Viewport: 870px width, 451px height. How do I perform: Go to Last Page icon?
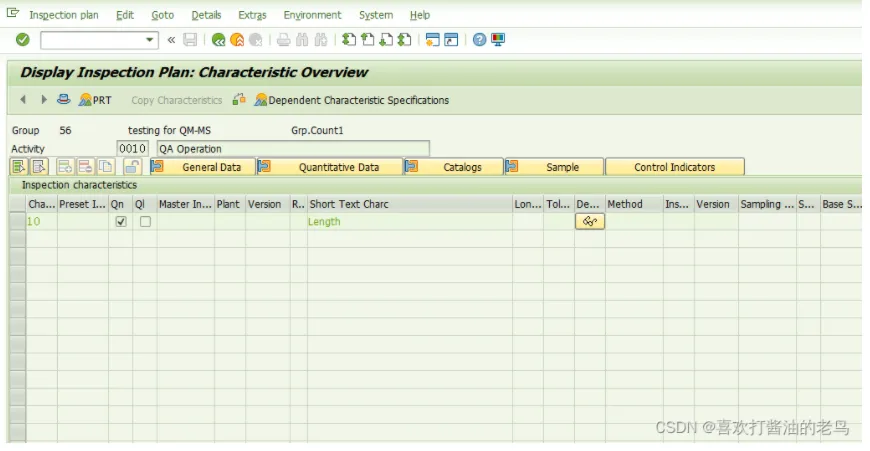tap(405, 40)
